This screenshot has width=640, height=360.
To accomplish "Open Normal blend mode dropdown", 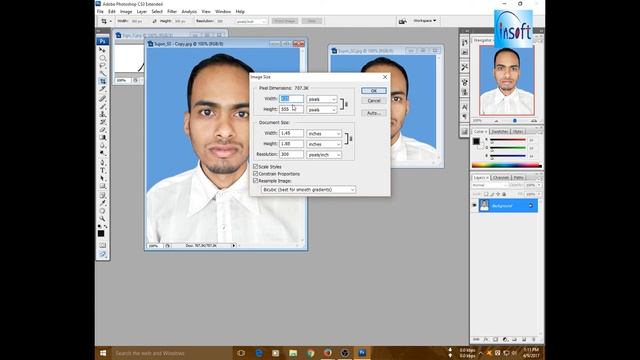I will pos(489,185).
